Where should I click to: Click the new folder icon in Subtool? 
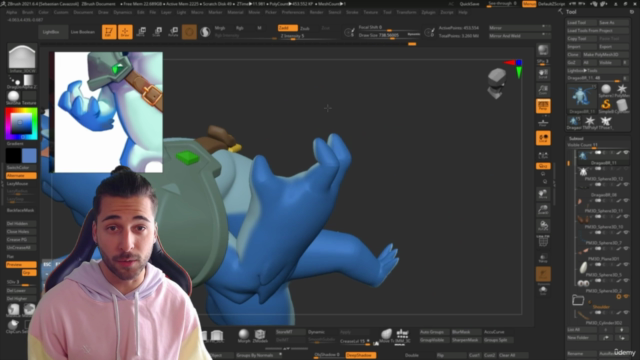pos(578,300)
